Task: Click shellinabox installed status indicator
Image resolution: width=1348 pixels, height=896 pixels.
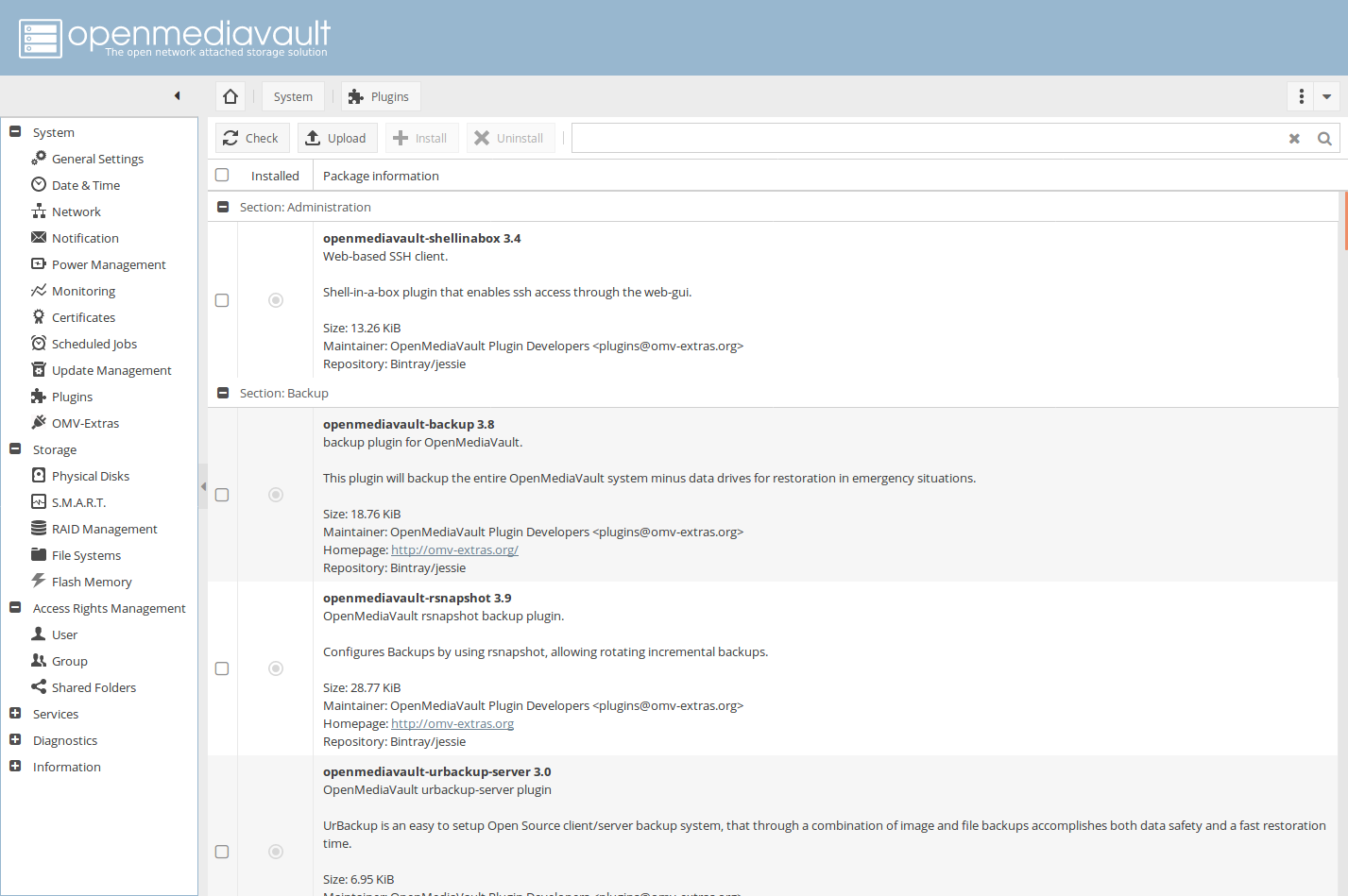Action: pyautogui.click(x=276, y=300)
